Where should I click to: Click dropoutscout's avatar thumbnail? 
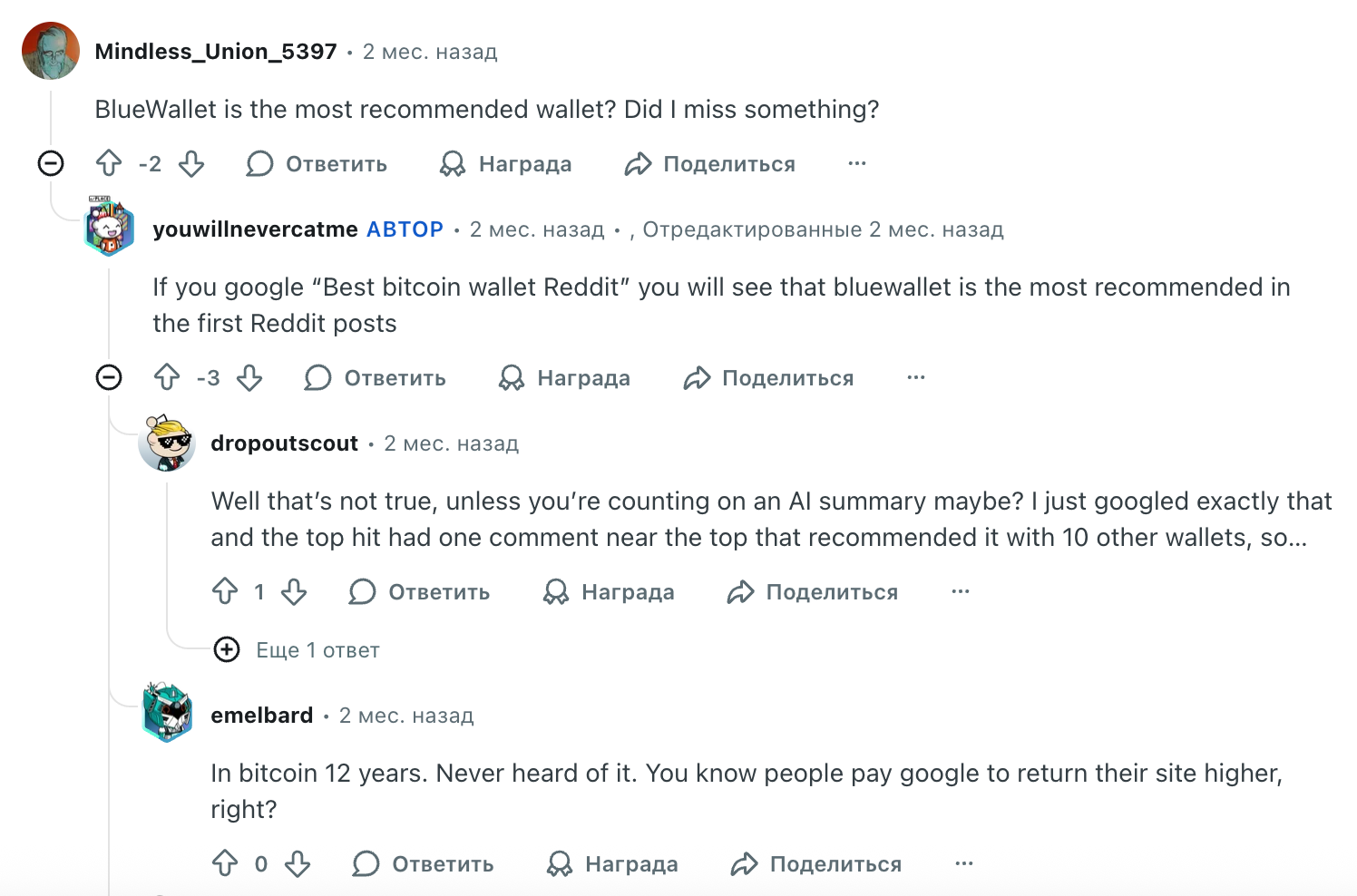click(169, 443)
